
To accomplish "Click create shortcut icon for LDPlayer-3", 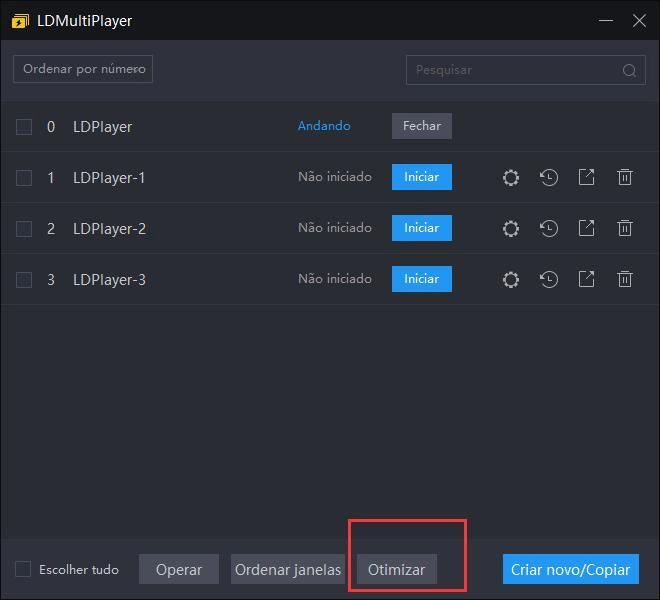I will [x=586, y=279].
